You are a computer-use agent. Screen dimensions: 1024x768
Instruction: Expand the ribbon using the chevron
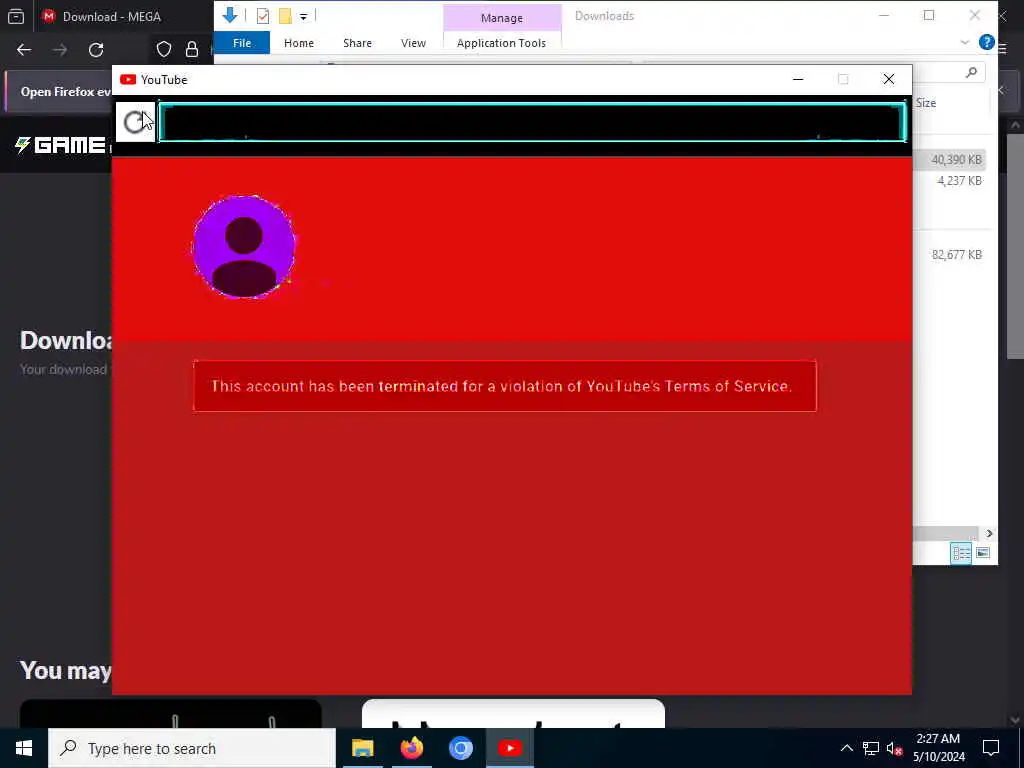point(965,42)
